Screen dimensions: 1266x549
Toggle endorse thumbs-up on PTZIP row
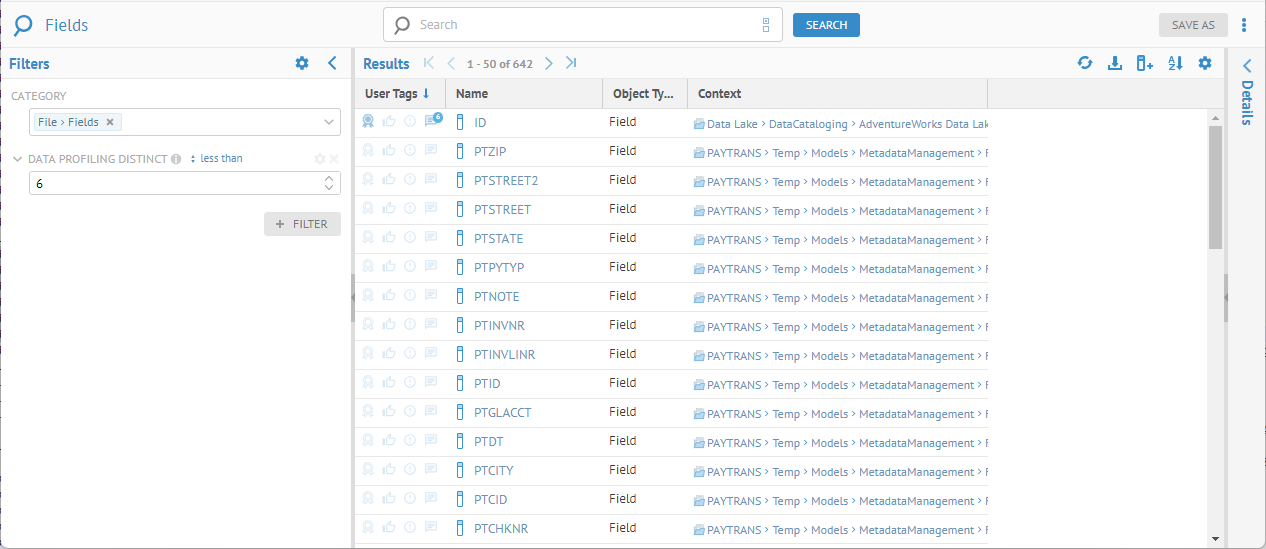[x=389, y=151]
